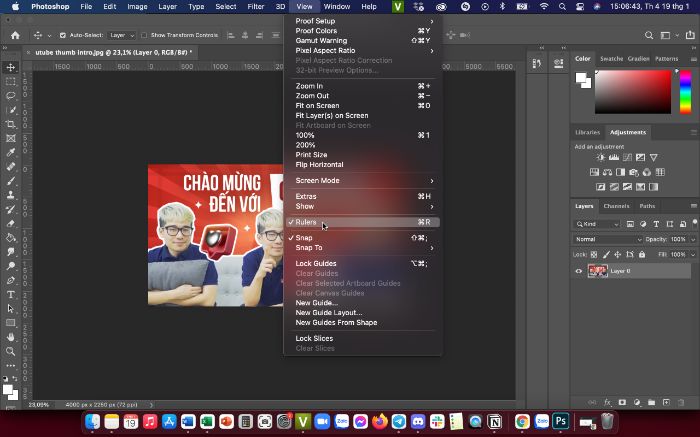The image size is (700, 437).
Task: Select the Move tool
Action: [11, 67]
